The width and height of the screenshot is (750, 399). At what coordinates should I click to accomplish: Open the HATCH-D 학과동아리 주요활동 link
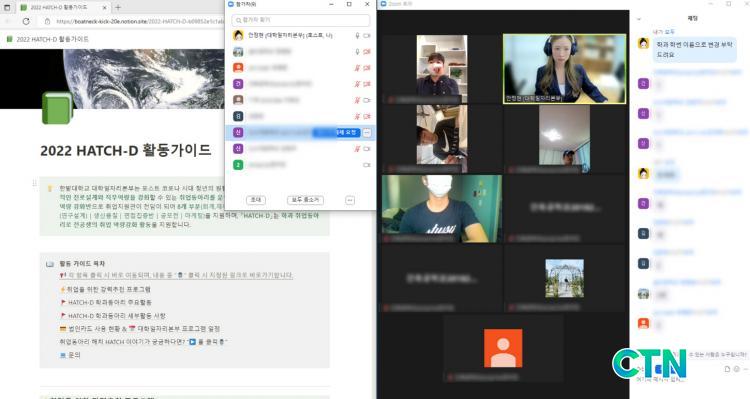tap(110, 302)
